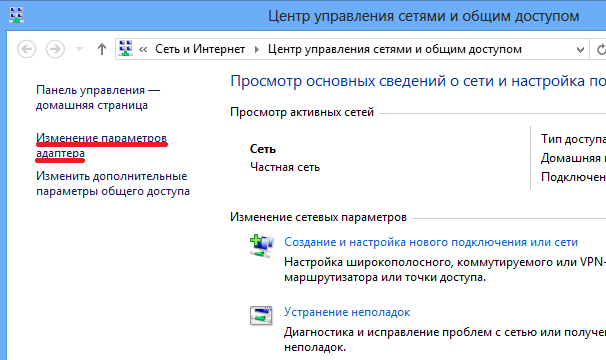This screenshot has width=606, height=360.
Task: Open Устранение неполадок link
Action: pyautogui.click(x=347, y=312)
